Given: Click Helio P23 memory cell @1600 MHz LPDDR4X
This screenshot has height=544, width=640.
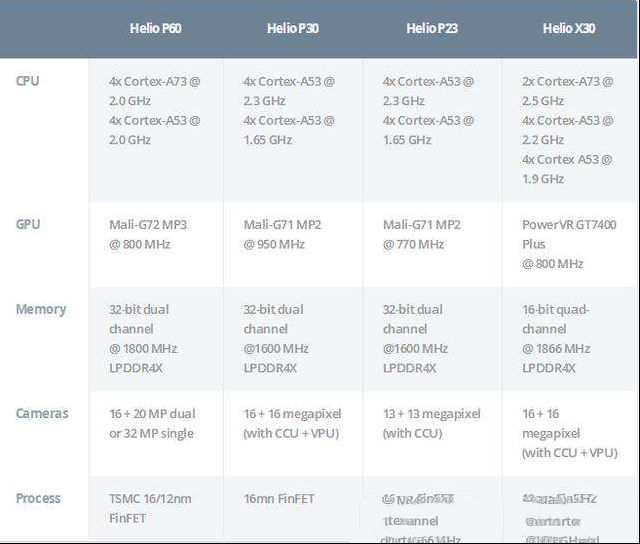Looking at the screenshot, I should [x=433, y=339].
